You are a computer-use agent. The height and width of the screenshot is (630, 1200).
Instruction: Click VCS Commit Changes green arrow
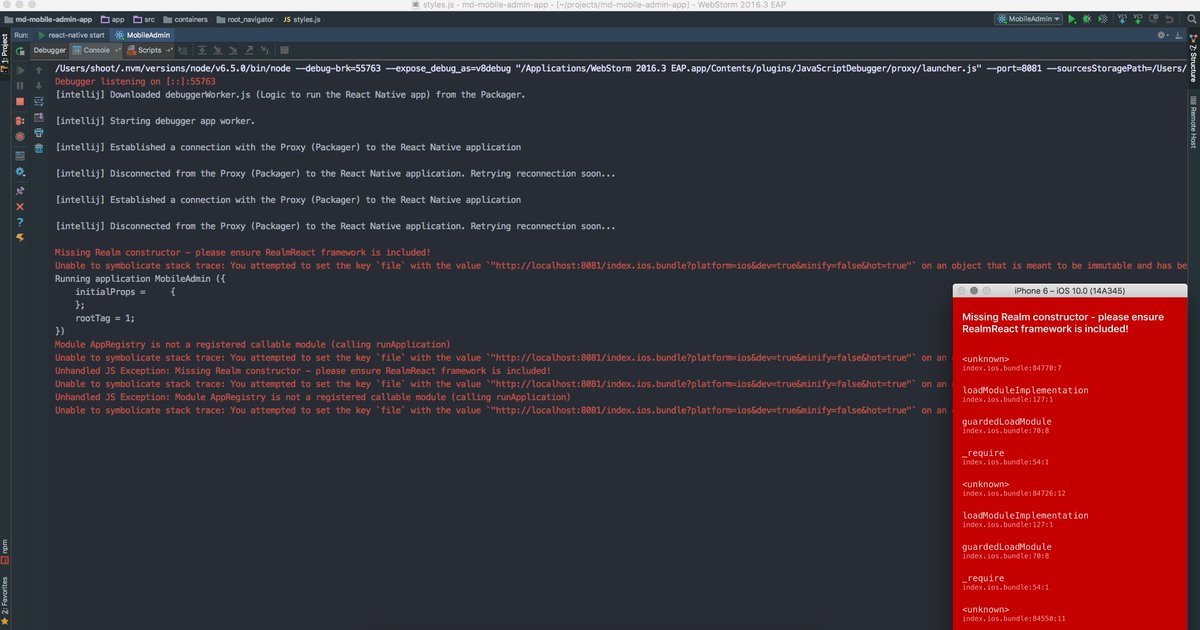[1138, 19]
